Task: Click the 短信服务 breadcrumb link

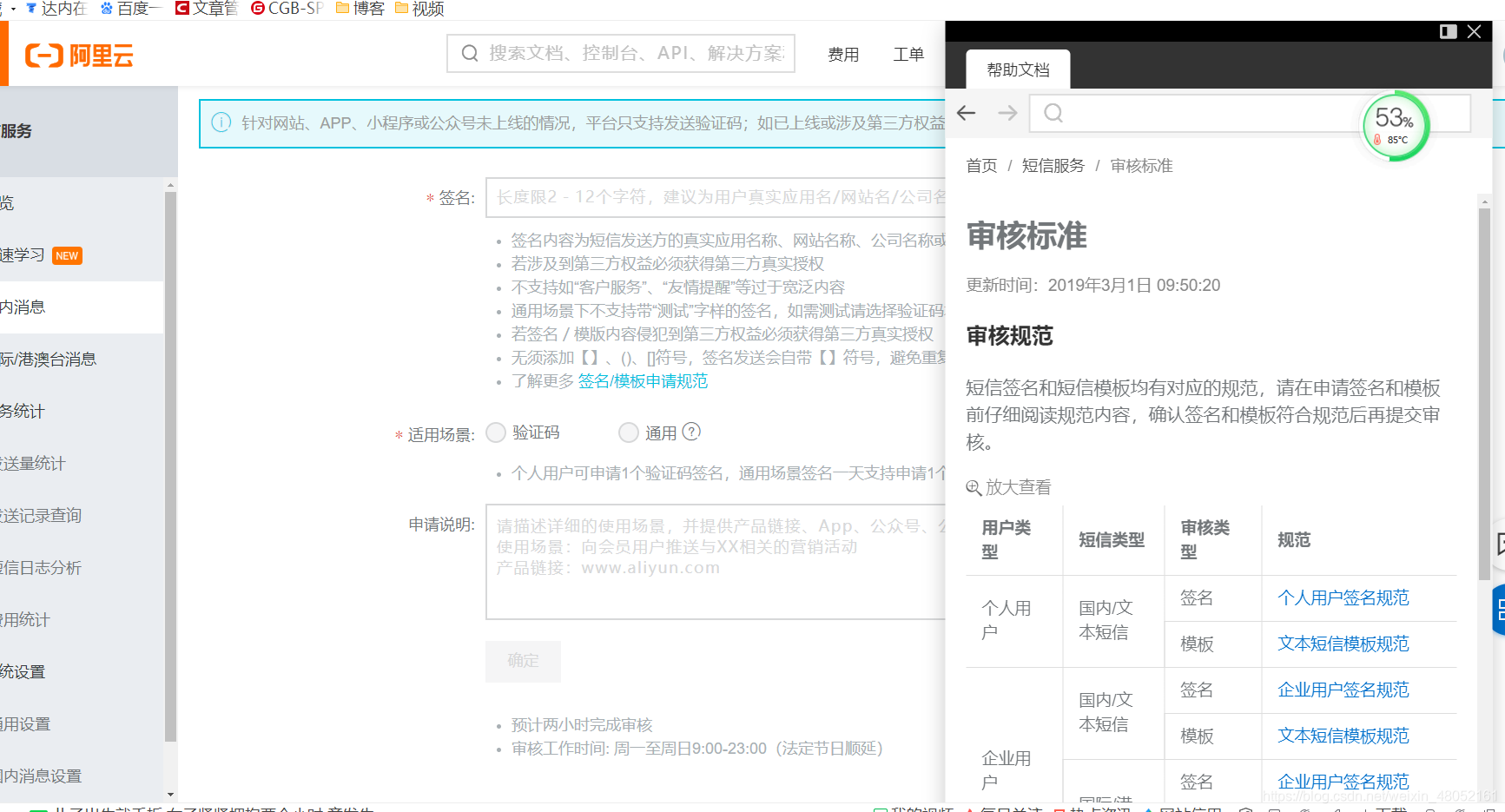Action: click(x=1053, y=166)
